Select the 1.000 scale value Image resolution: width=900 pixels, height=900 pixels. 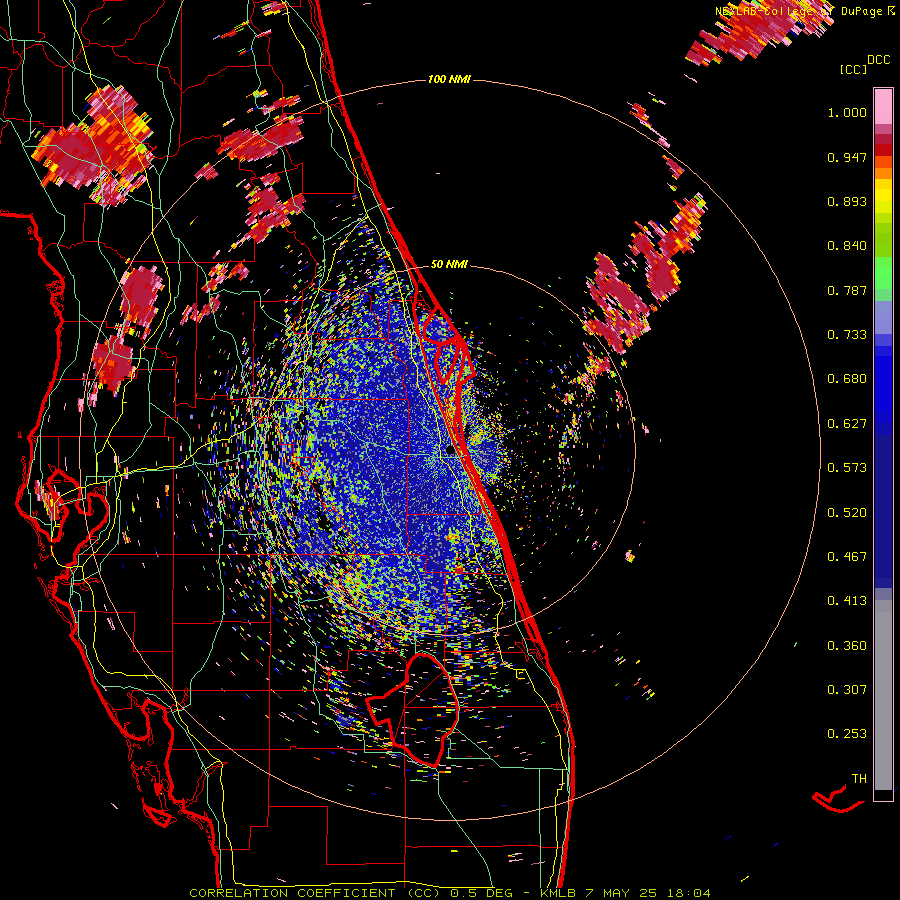(847, 112)
